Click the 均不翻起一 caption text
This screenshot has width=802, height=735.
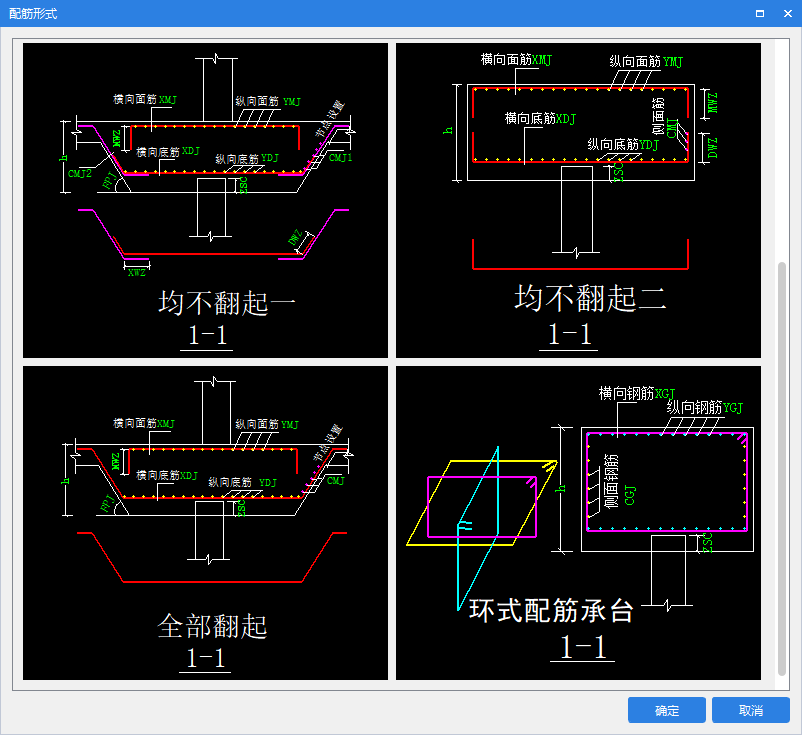[227, 302]
